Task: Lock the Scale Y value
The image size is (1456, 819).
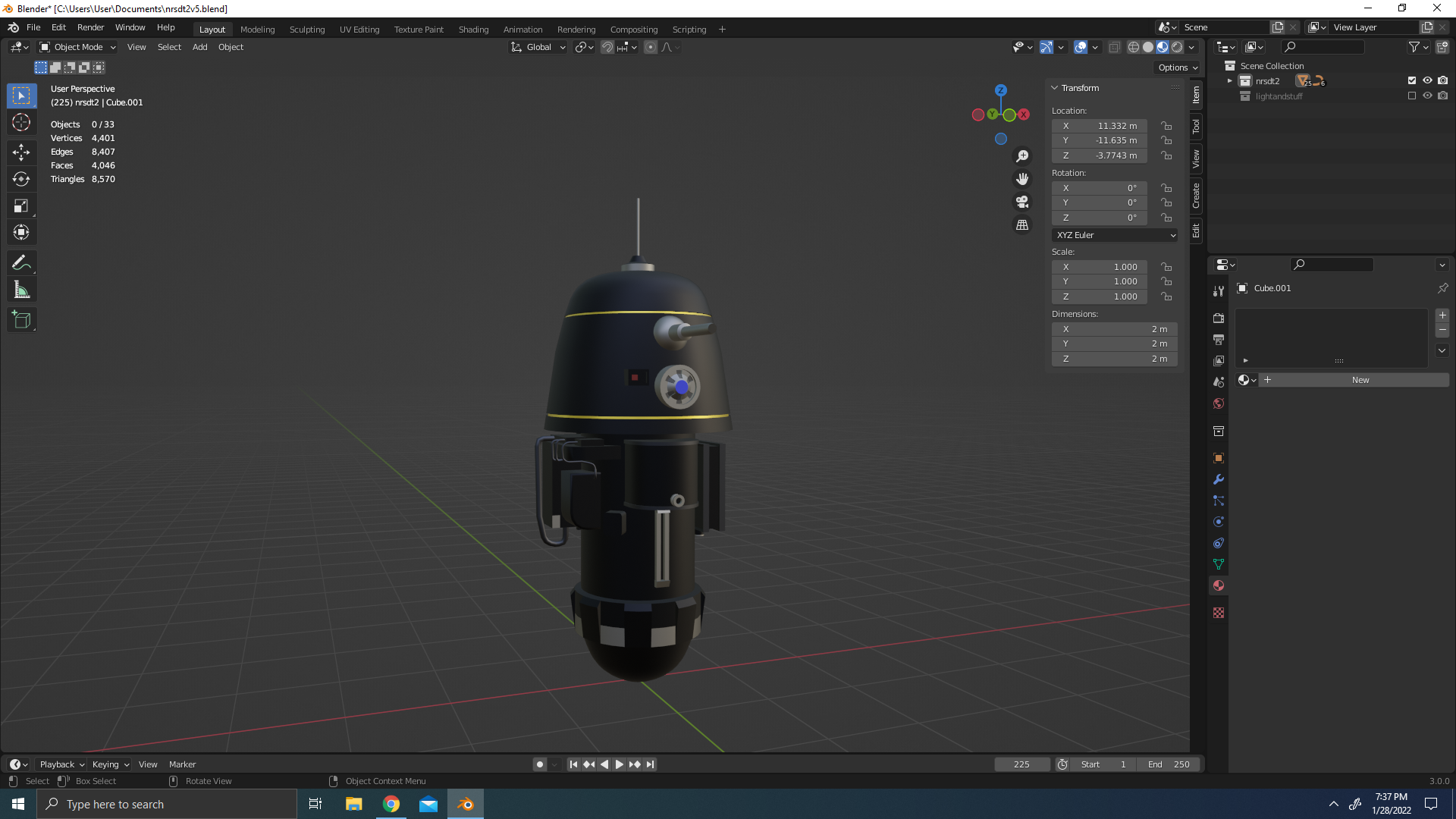Action: coord(1166,281)
